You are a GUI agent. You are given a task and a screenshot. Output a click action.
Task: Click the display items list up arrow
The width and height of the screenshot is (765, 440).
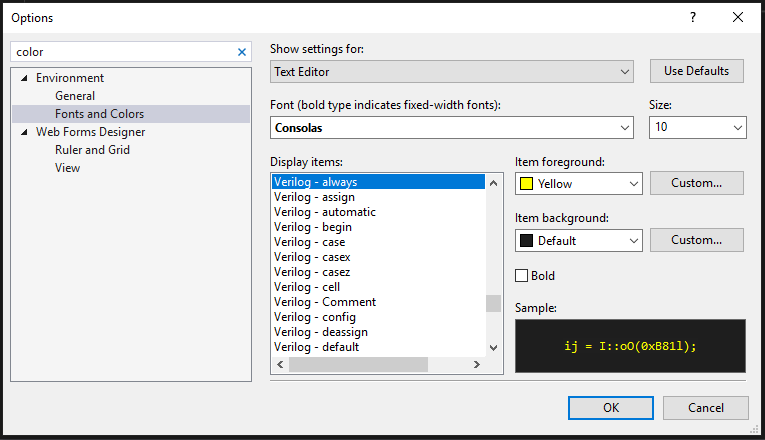coord(493,183)
